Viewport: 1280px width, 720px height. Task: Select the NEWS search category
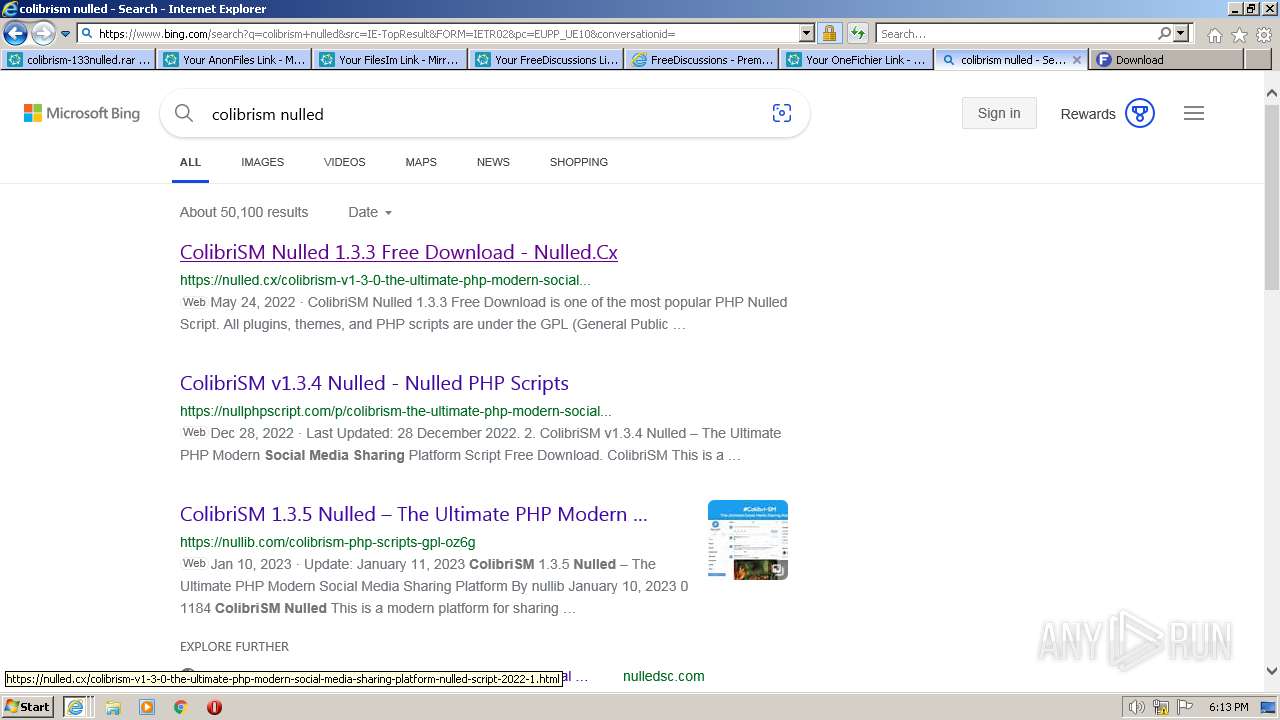493,162
